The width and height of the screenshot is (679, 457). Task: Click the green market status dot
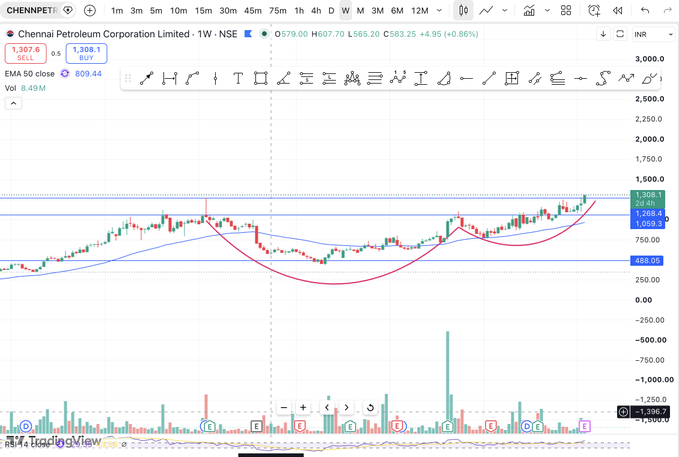click(264, 34)
